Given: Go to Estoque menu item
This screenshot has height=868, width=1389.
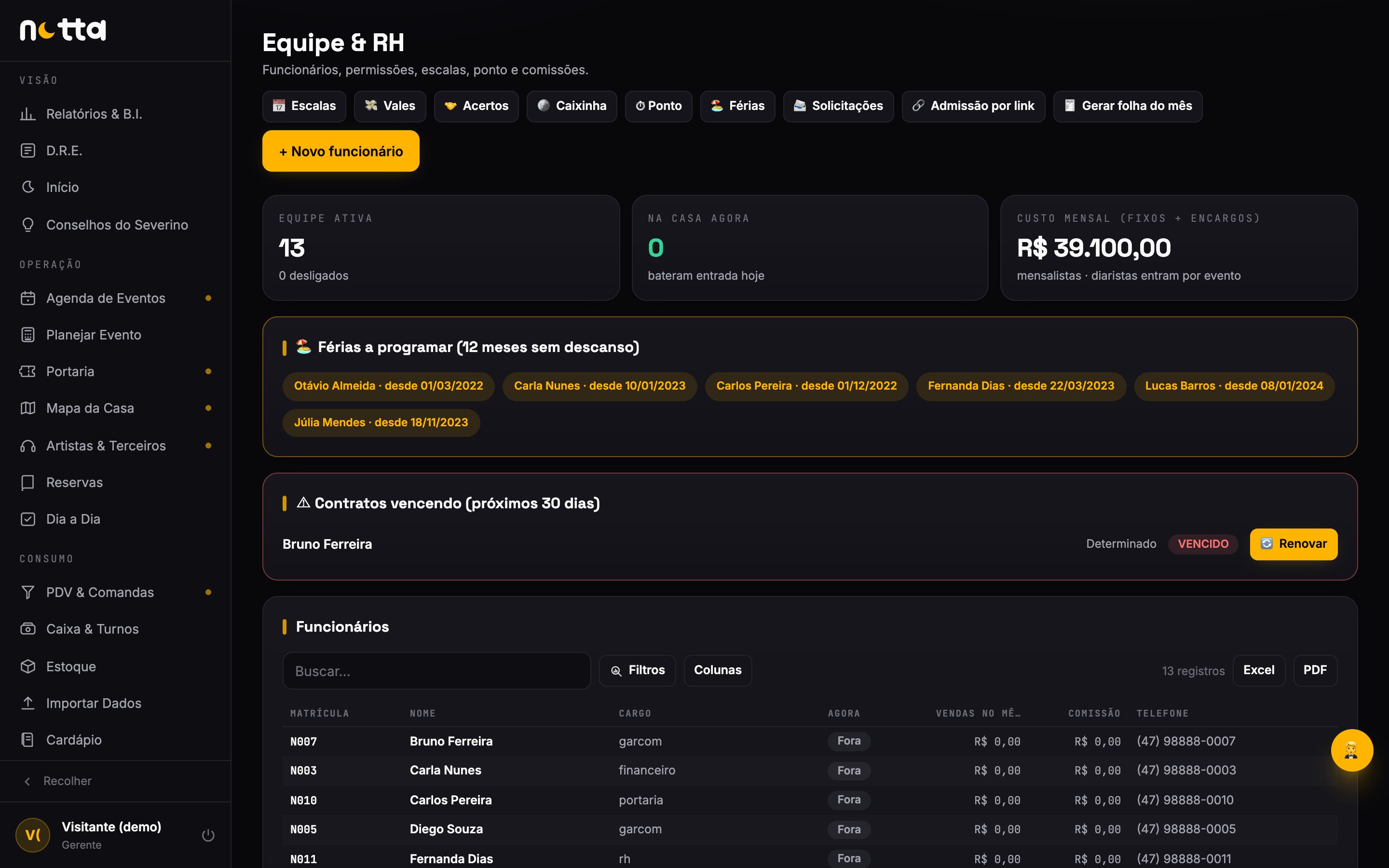Looking at the screenshot, I should coord(115,666).
